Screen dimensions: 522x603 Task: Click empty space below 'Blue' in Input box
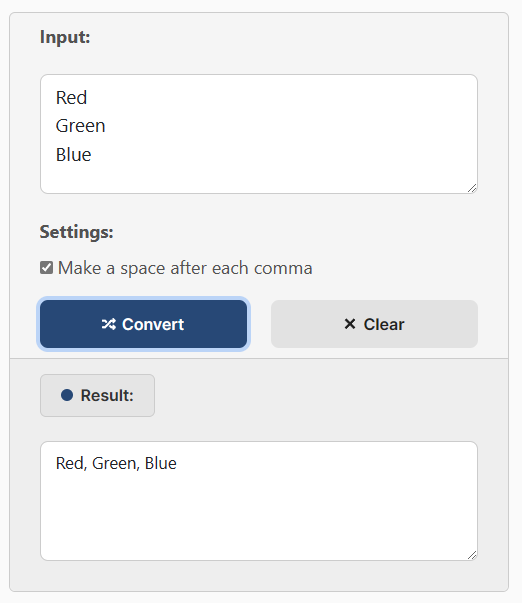[259, 178]
